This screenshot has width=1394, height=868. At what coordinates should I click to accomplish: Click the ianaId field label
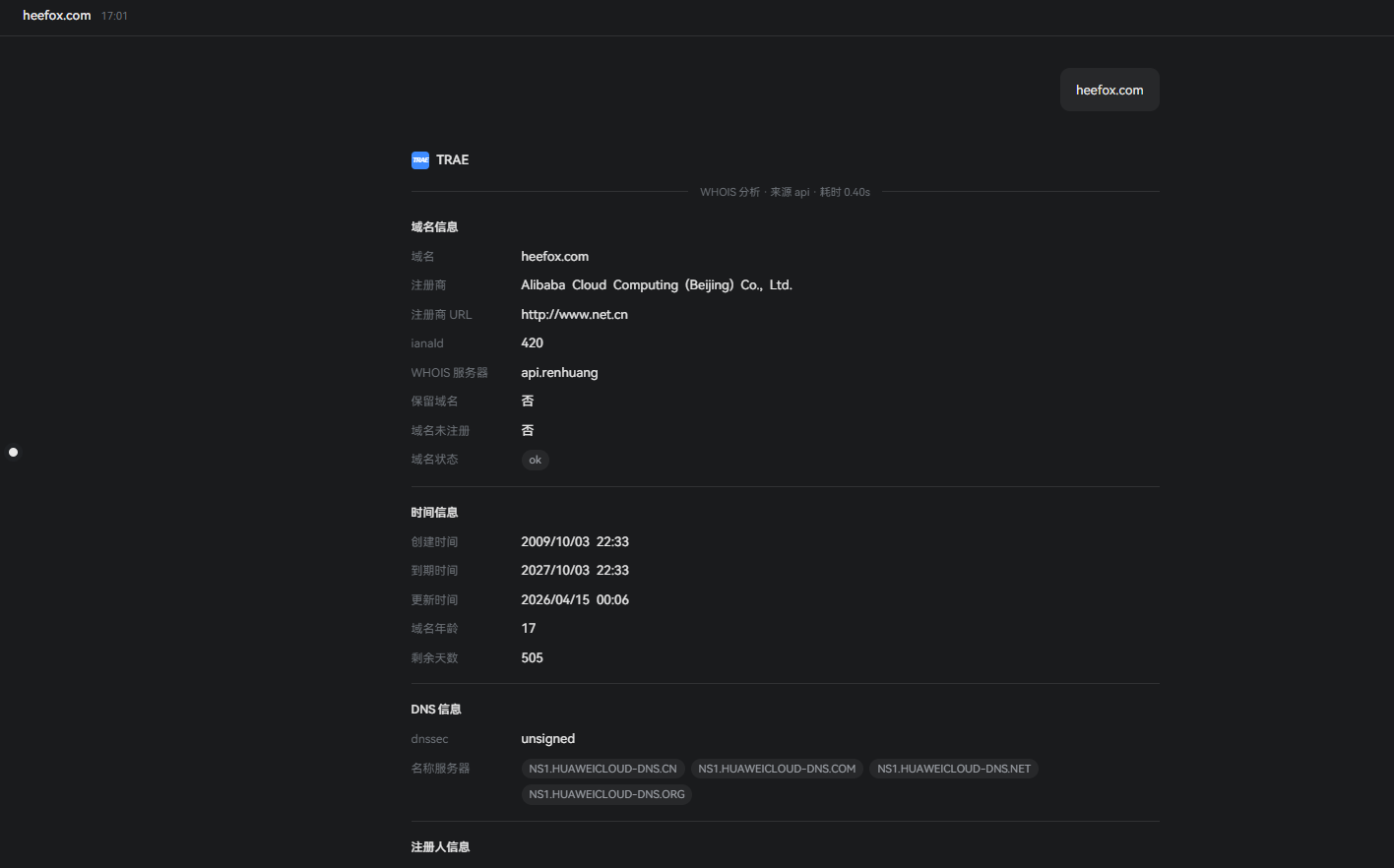[x=427, y=343]
